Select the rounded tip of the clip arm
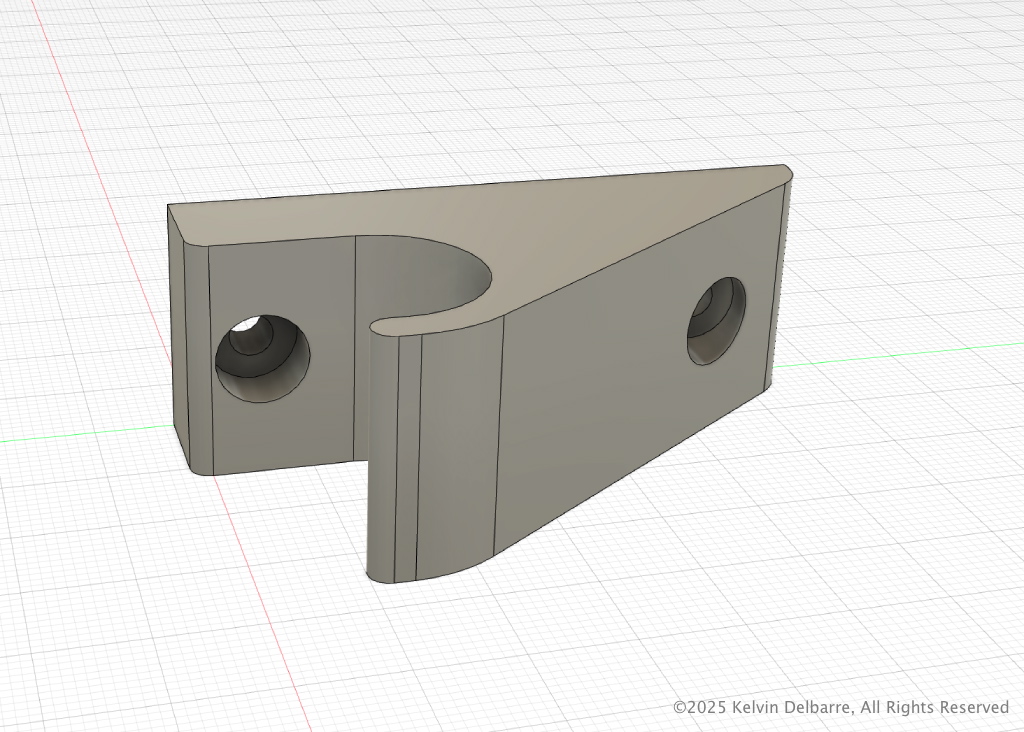 [384, 450]
